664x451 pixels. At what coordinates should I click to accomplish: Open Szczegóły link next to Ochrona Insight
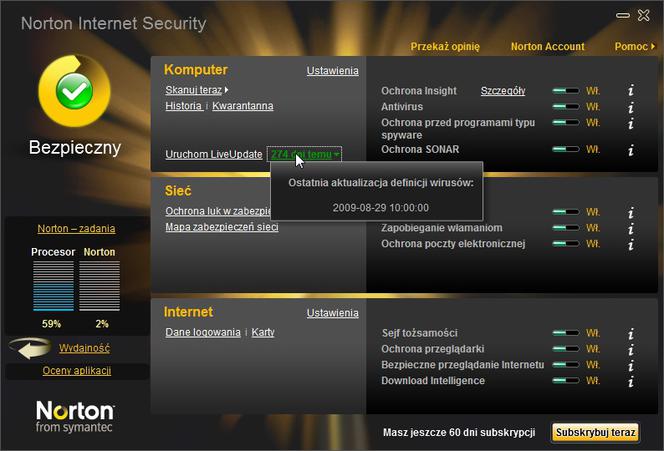[503, 91]
